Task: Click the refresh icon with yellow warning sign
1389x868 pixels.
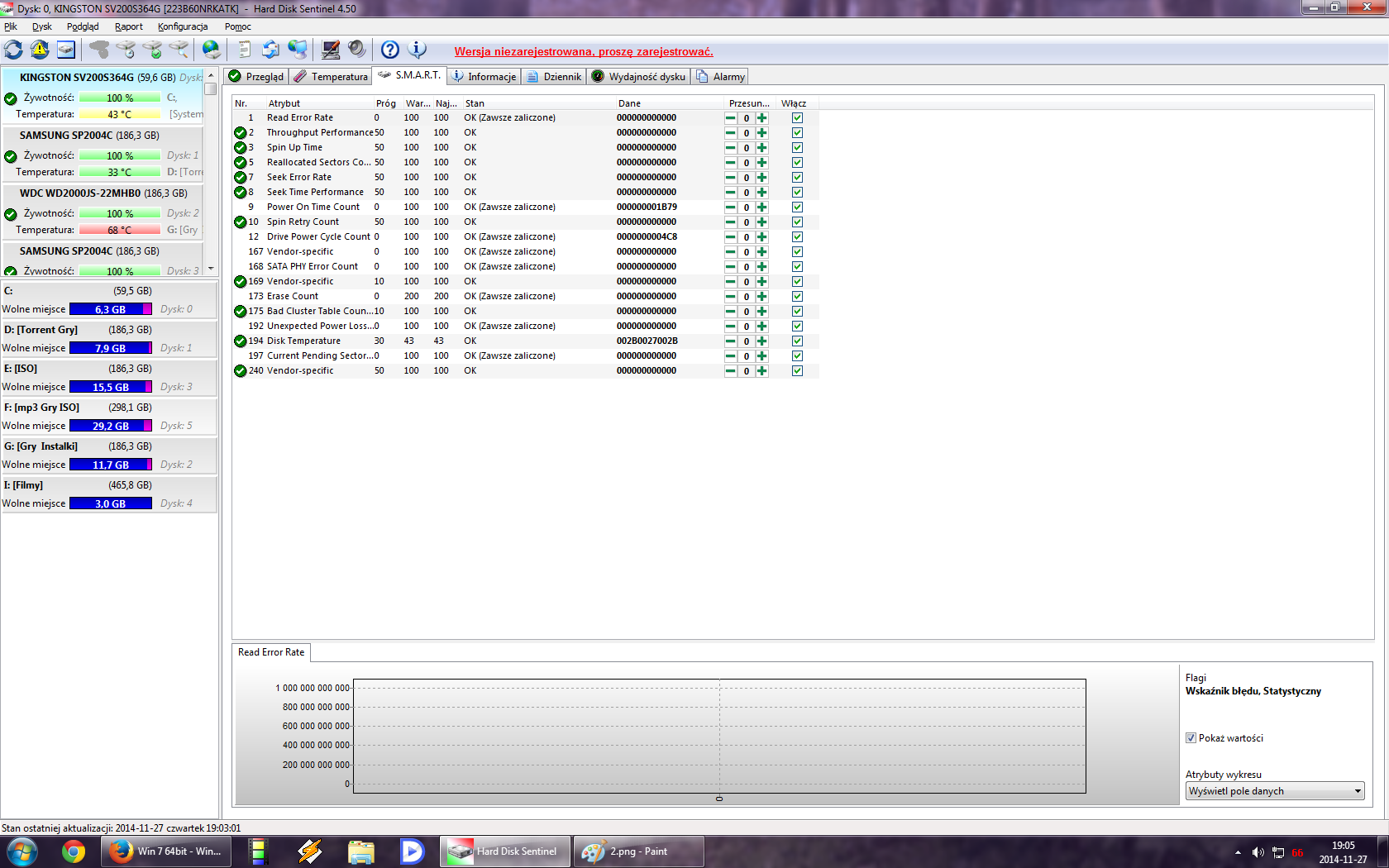Action: [40, 50]
